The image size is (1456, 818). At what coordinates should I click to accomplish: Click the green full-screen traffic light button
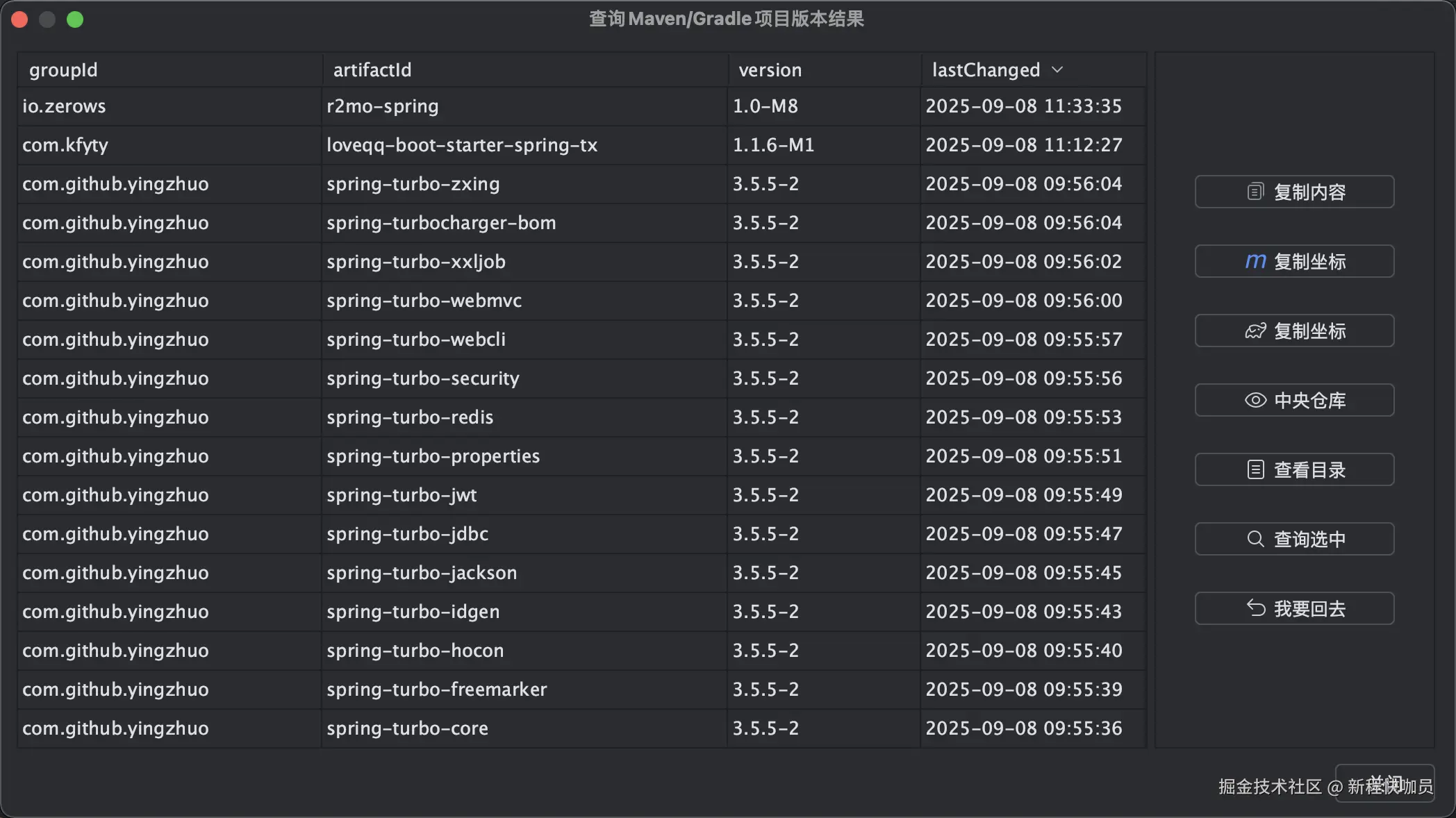(75, 19)
